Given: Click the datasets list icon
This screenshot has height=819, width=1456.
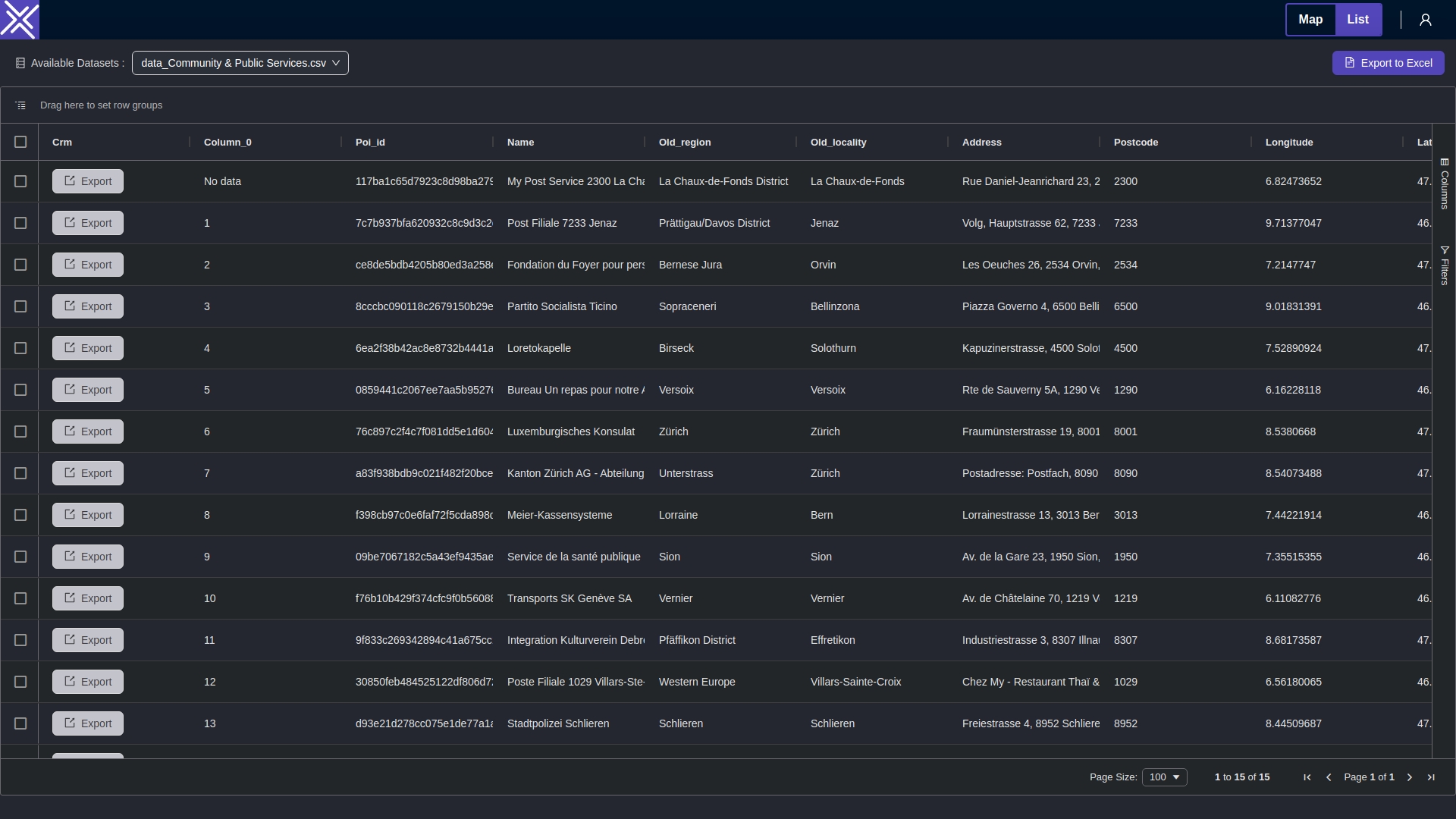Looking at the screenshot, I should (x=20, y=63).
